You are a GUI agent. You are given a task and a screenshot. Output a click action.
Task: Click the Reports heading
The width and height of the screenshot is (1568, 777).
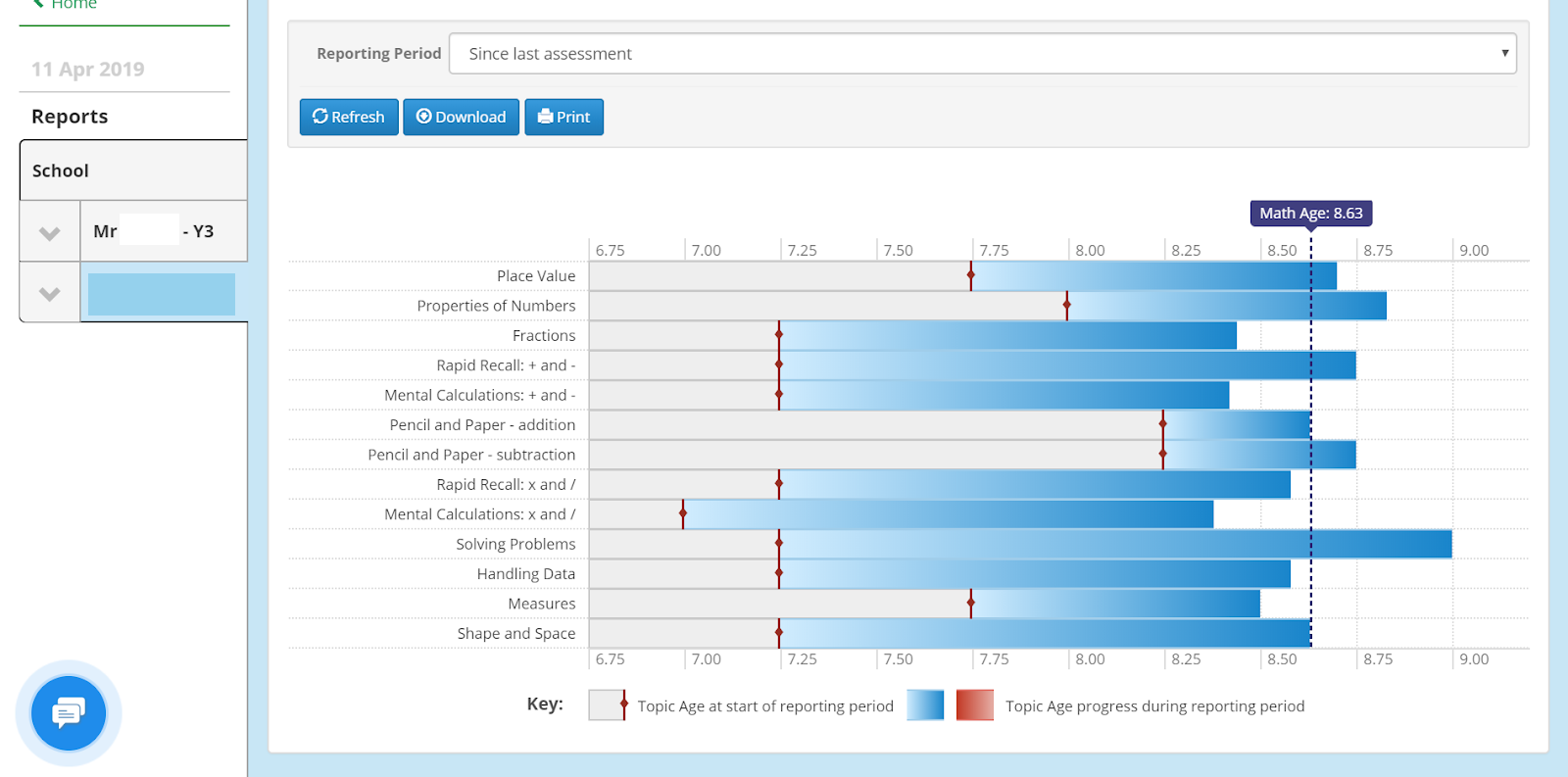click(70, 117)
